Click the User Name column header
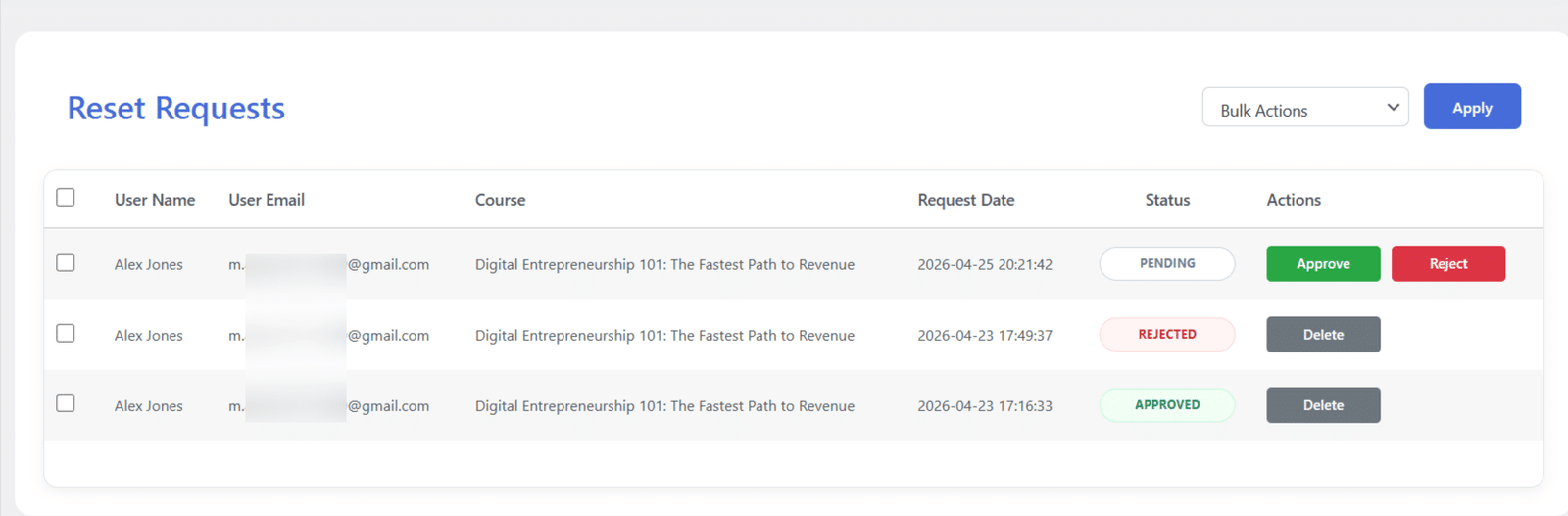The image size is (1568, 516). (x=155, y=200)
